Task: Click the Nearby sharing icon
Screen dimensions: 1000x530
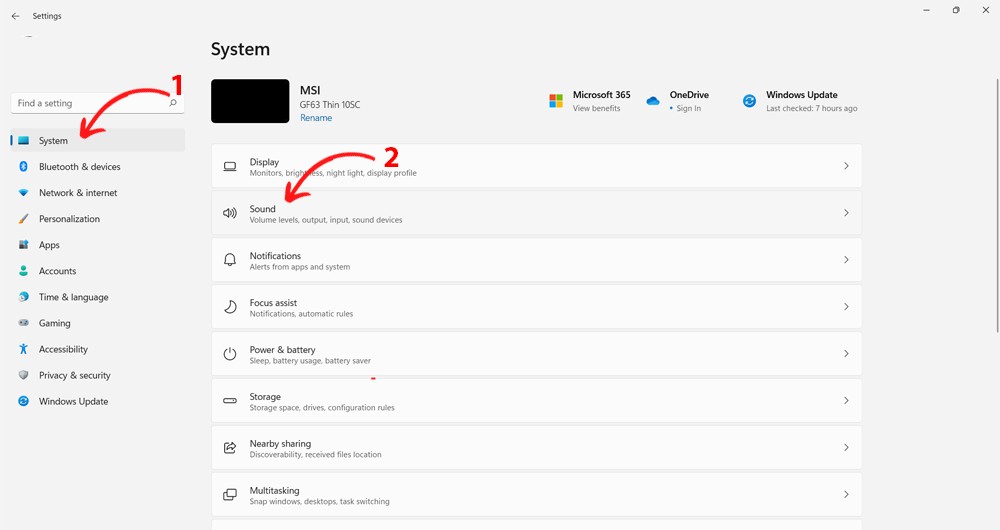Action: click(230, 448)
